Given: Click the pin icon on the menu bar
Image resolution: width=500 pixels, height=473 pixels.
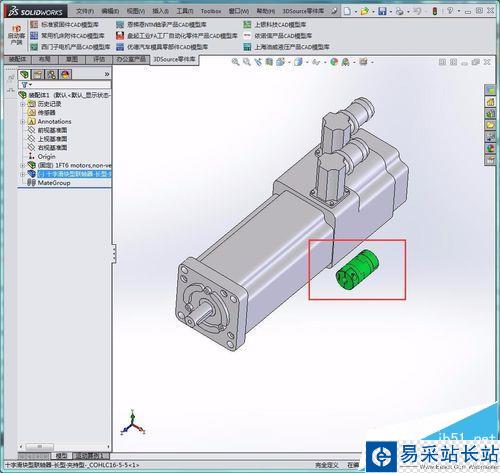Looking at the screenshot, I should coord(334,11).
